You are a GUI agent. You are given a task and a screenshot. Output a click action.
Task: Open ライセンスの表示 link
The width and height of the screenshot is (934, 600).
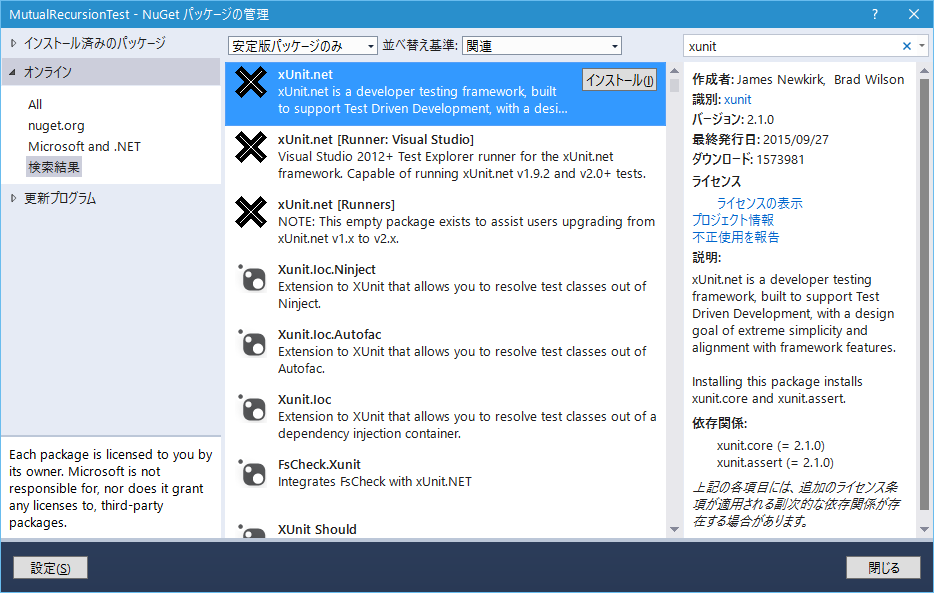[x=759, y=203]
